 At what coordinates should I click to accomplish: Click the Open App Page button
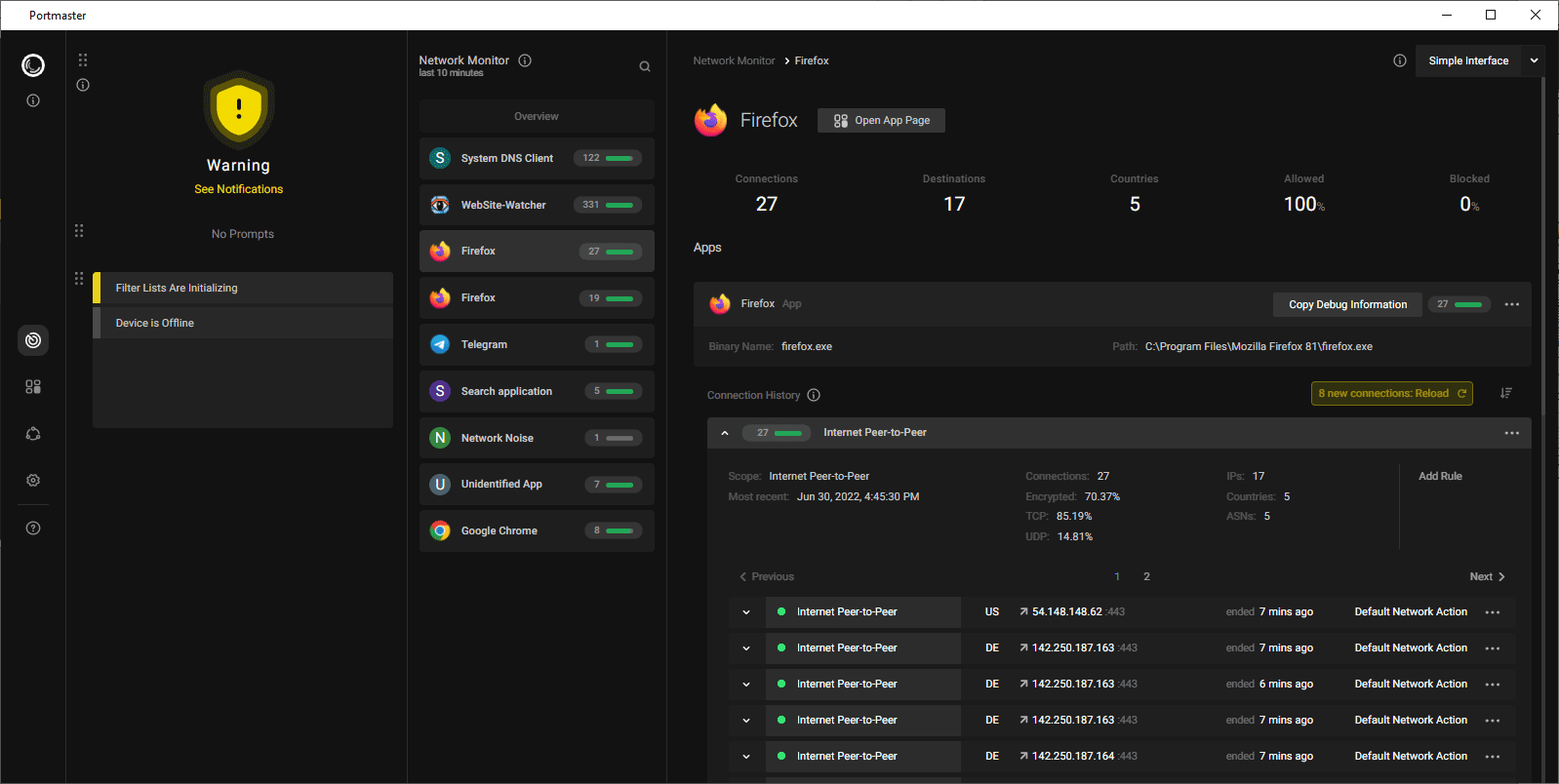tap(881, 120)
